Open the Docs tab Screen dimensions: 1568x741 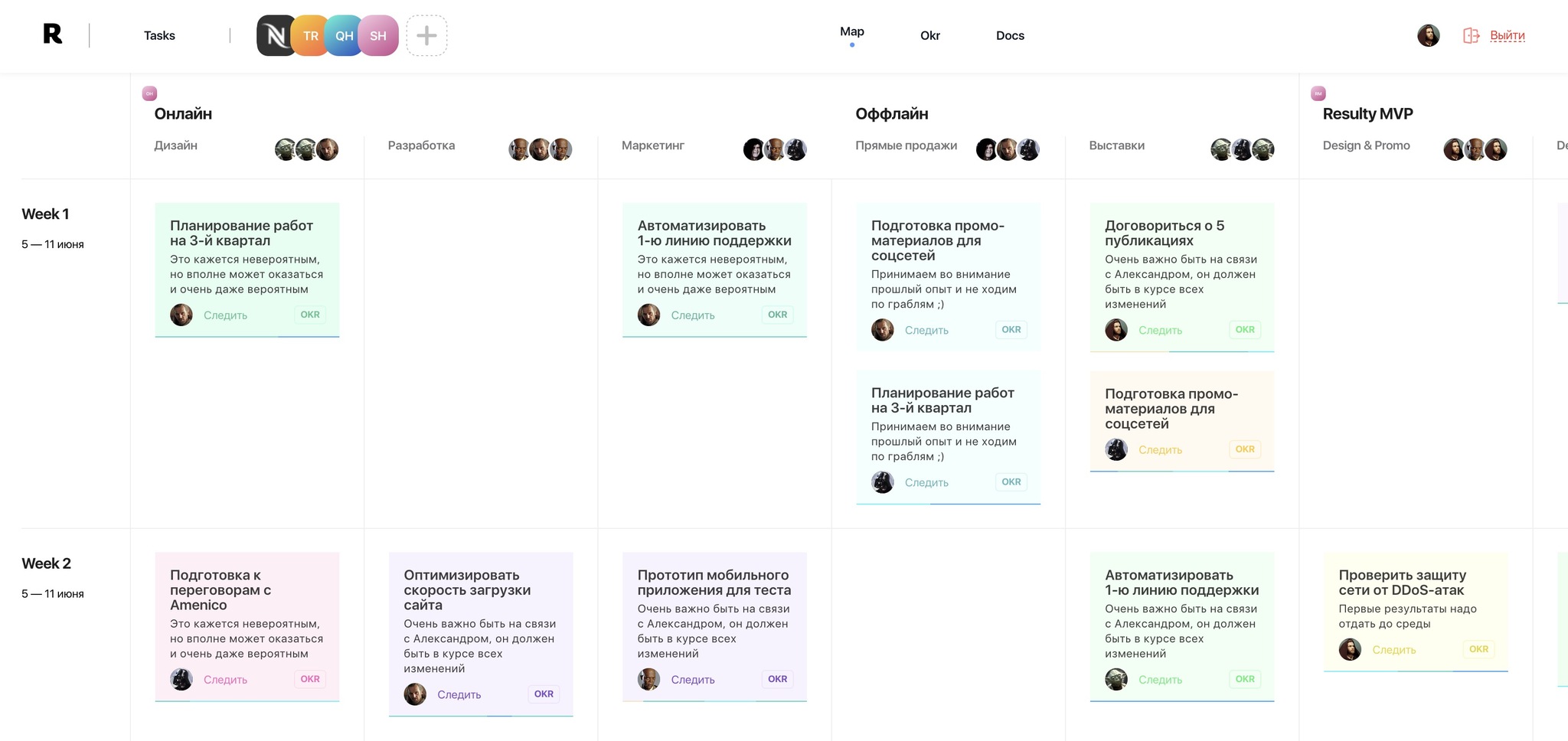[x=1010, y=35]
